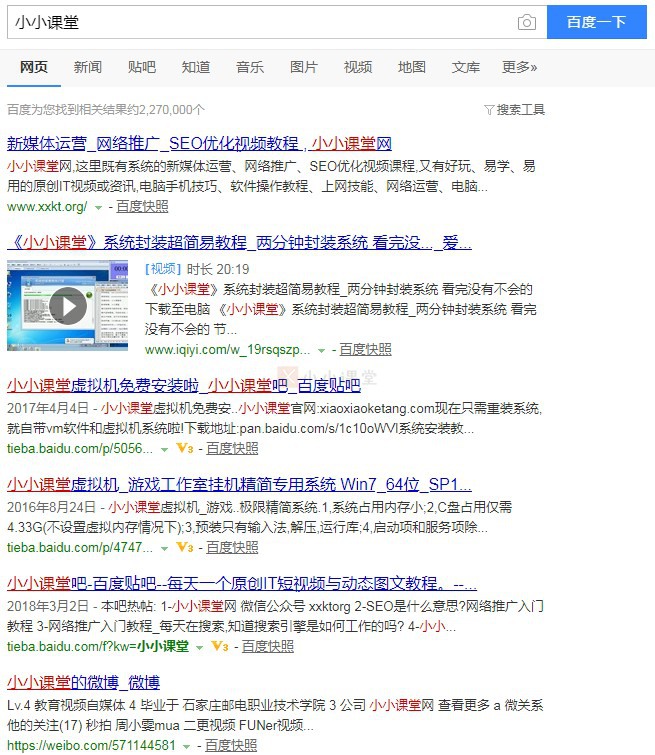Screen dimensions: 655x755
Task: Open the 文库 tab
Action: pyautogui.click(x=466, y=67)
